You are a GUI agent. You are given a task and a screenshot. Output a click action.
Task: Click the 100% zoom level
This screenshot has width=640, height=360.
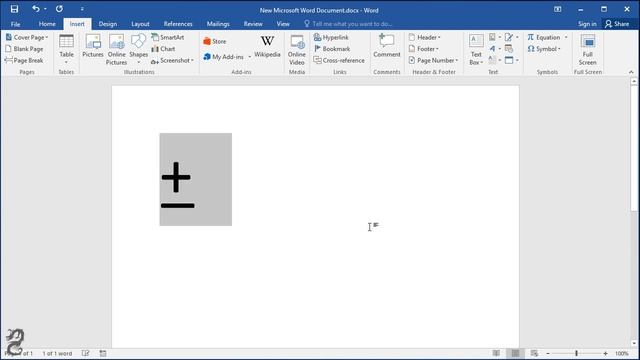622,353
